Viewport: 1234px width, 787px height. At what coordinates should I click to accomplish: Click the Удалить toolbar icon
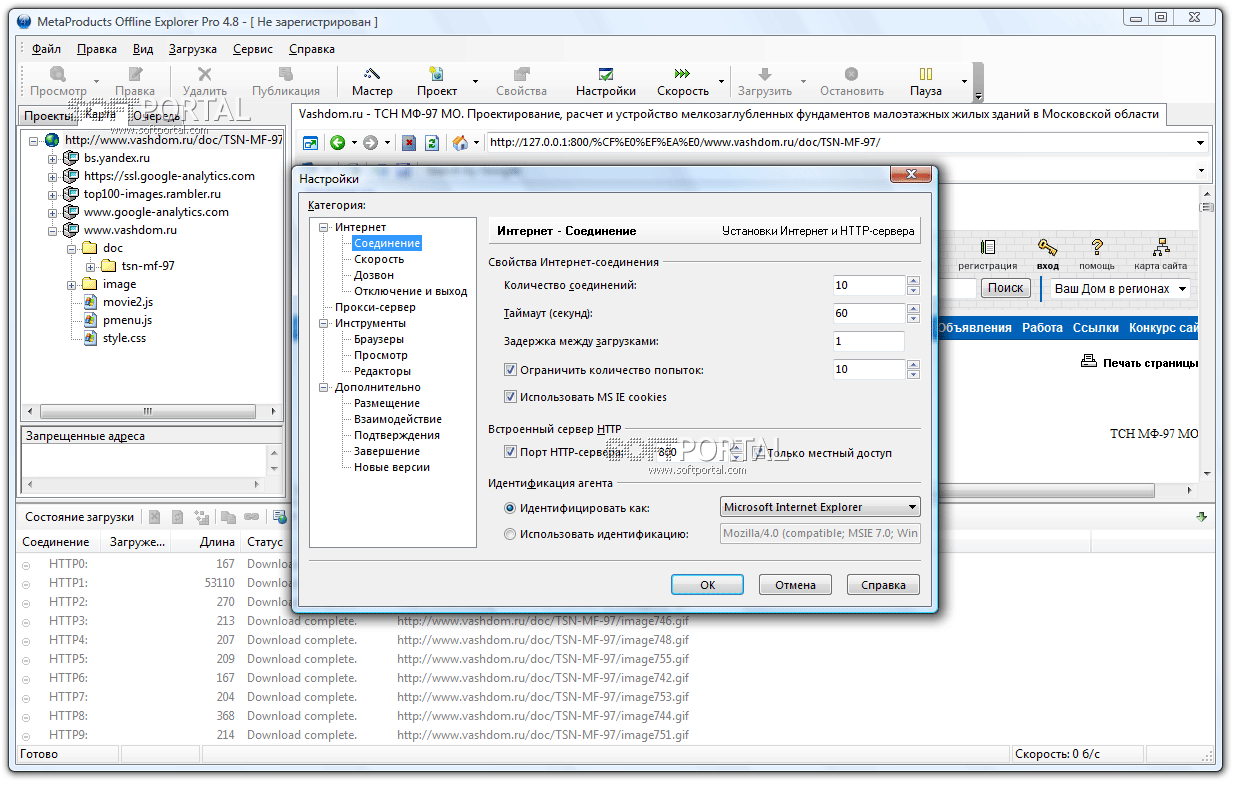point(205,74)
